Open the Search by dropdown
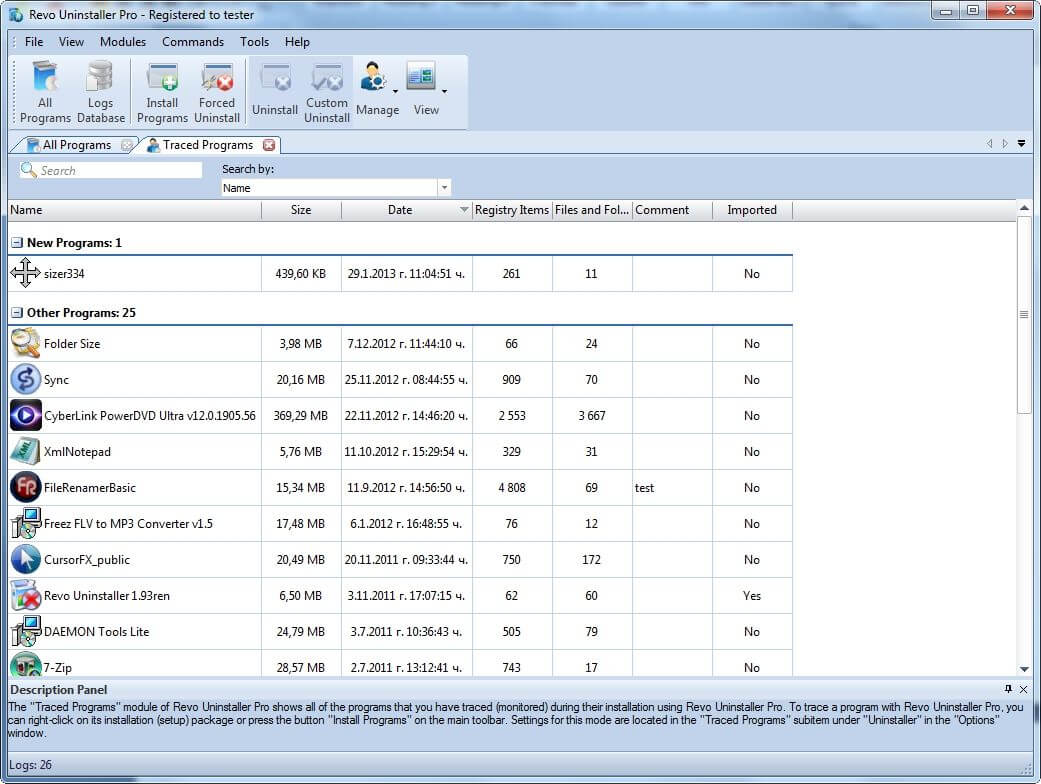This screenshot has width=1041, height=784. (444, 188)
